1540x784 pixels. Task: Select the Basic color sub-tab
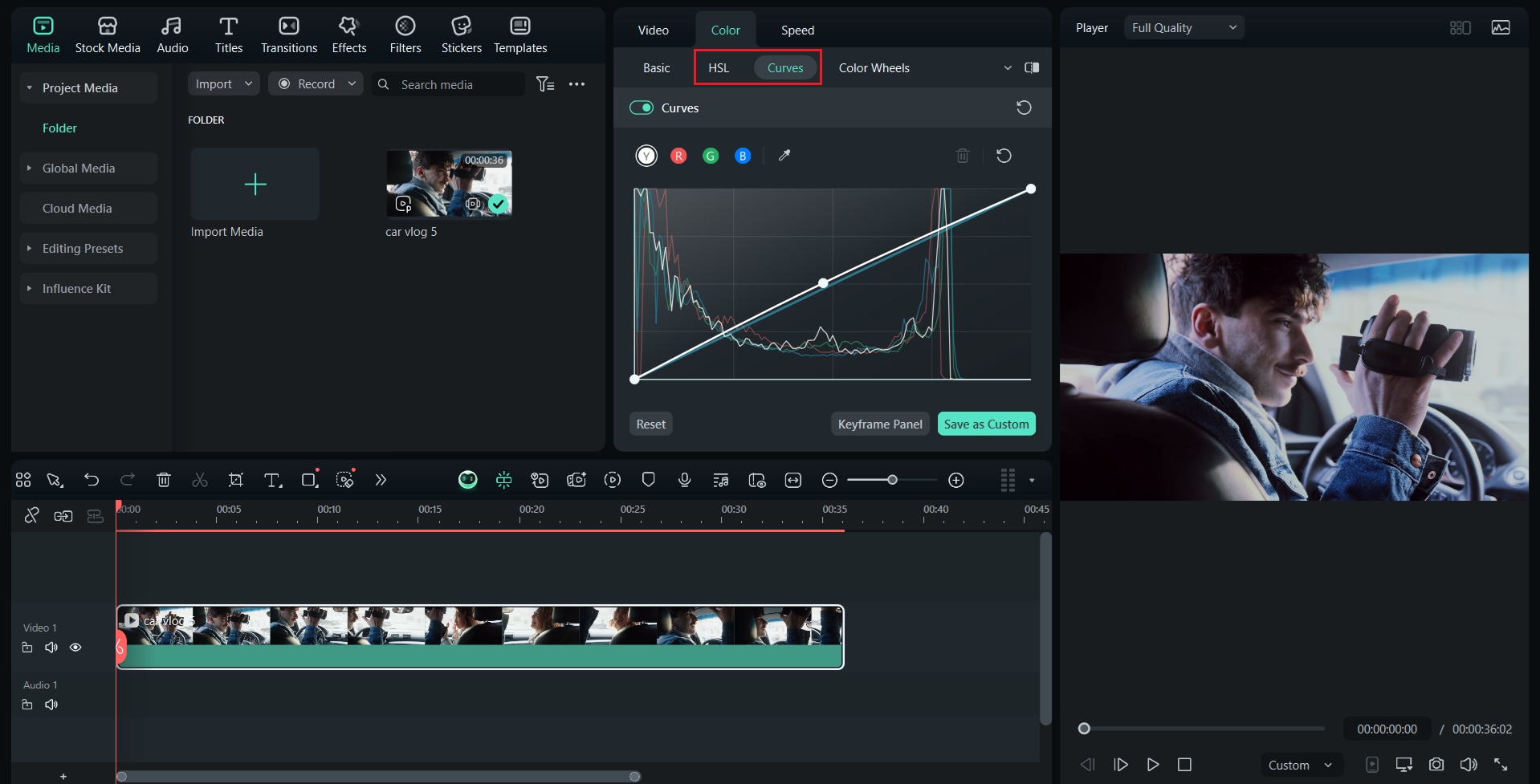[656, 68]
